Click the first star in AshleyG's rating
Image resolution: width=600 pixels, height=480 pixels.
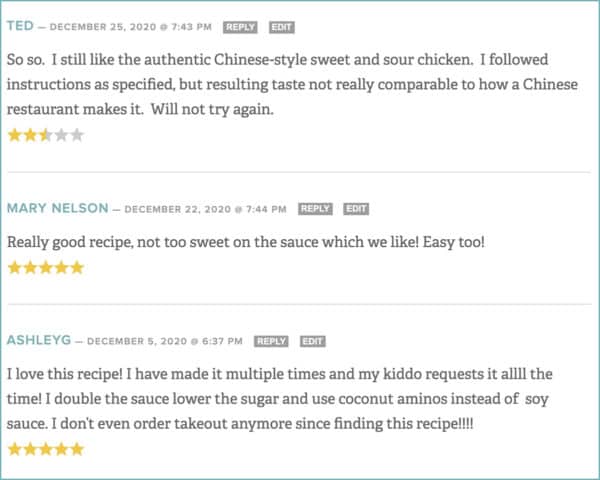pyautogui.click(x=14, y=449)
